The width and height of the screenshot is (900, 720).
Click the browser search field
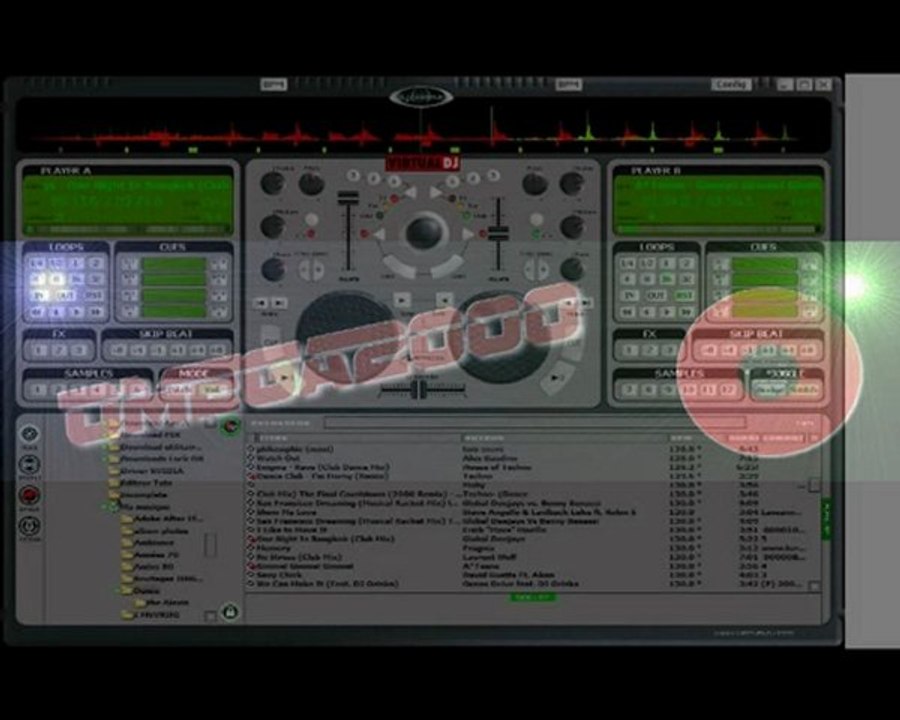tap(535, 424)
